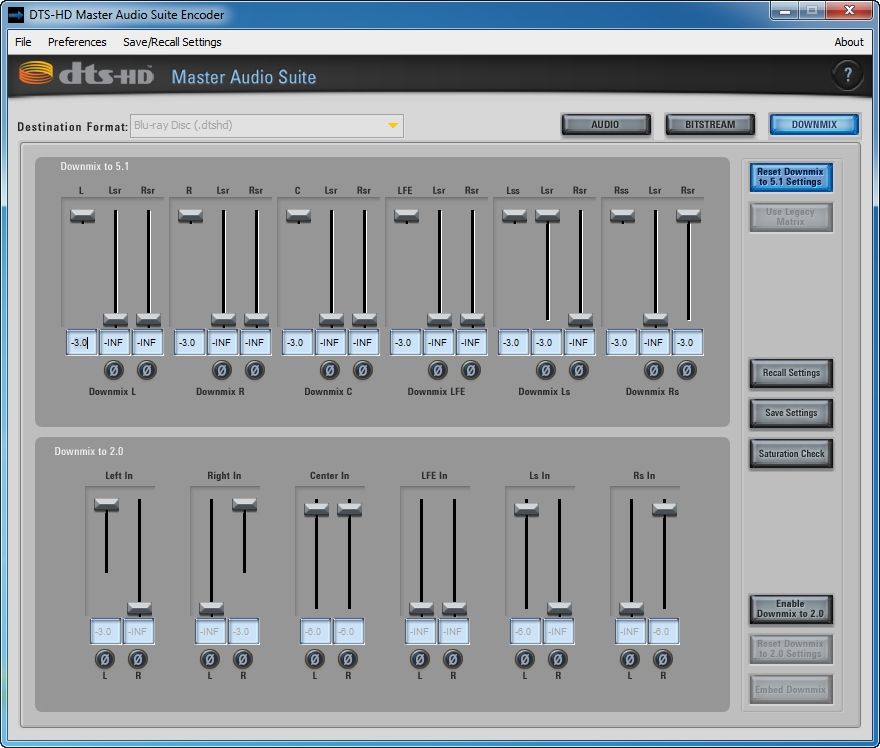Click the Rsr gain field in Downmix Rs
The height and width of the screenshot is (748, 880).
pos(687,342)
